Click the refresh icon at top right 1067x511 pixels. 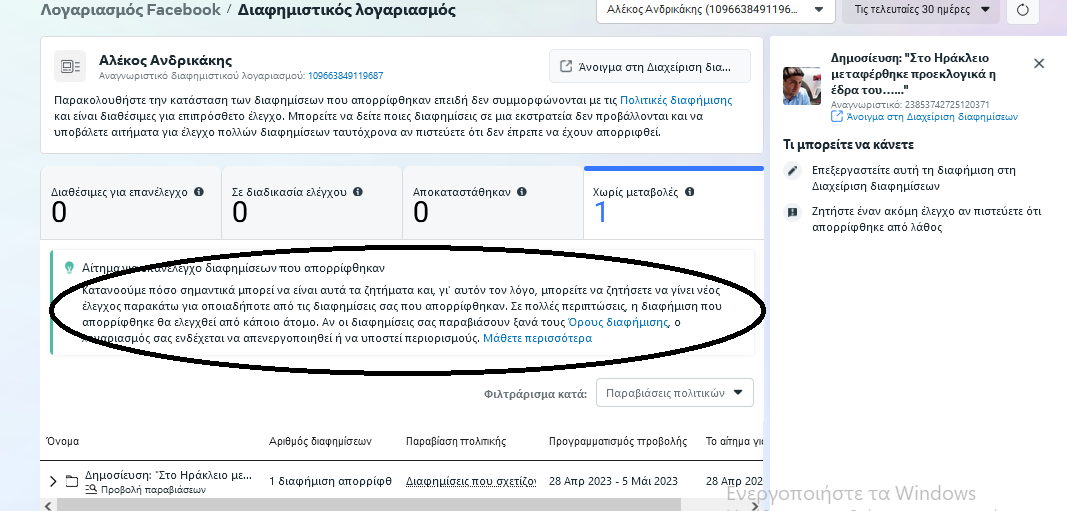[1022, 11]
